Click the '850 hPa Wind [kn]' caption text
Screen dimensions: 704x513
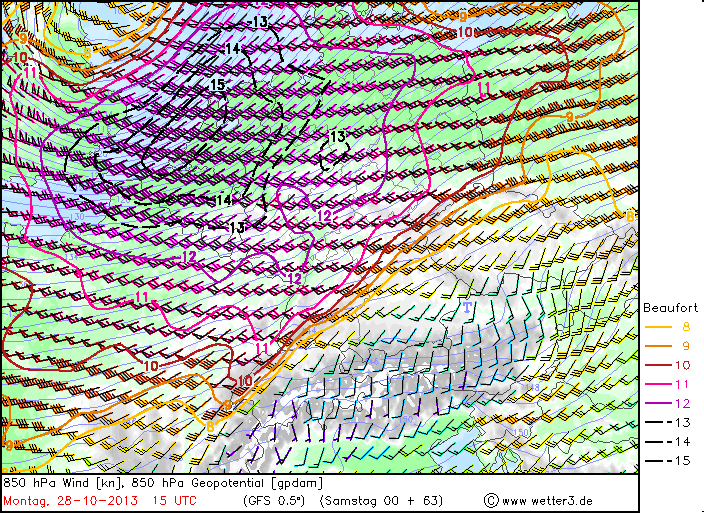click(63, 483)
